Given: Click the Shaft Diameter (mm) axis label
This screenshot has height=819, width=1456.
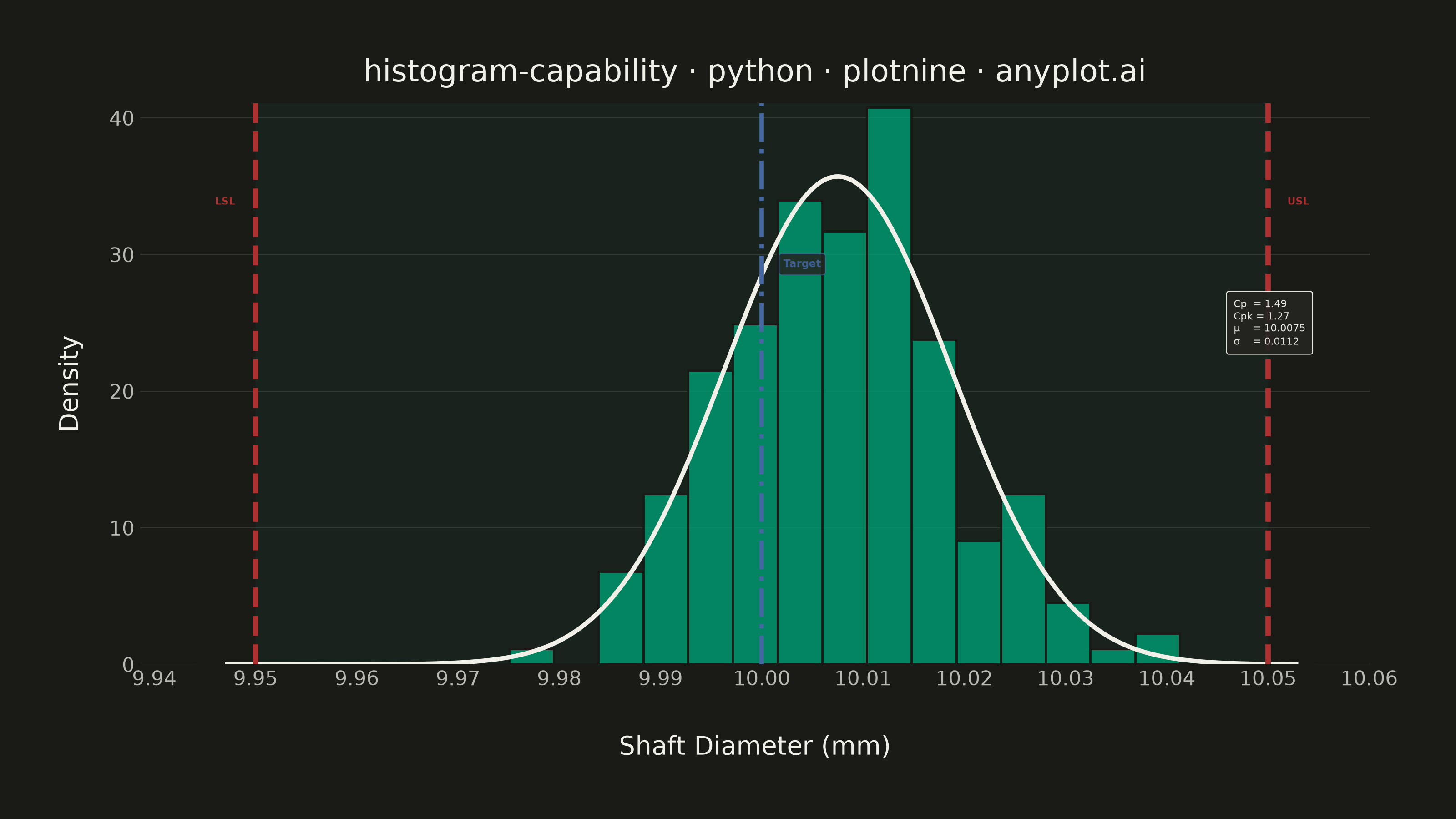Looking at the screenshot, I should pos(754,746).
